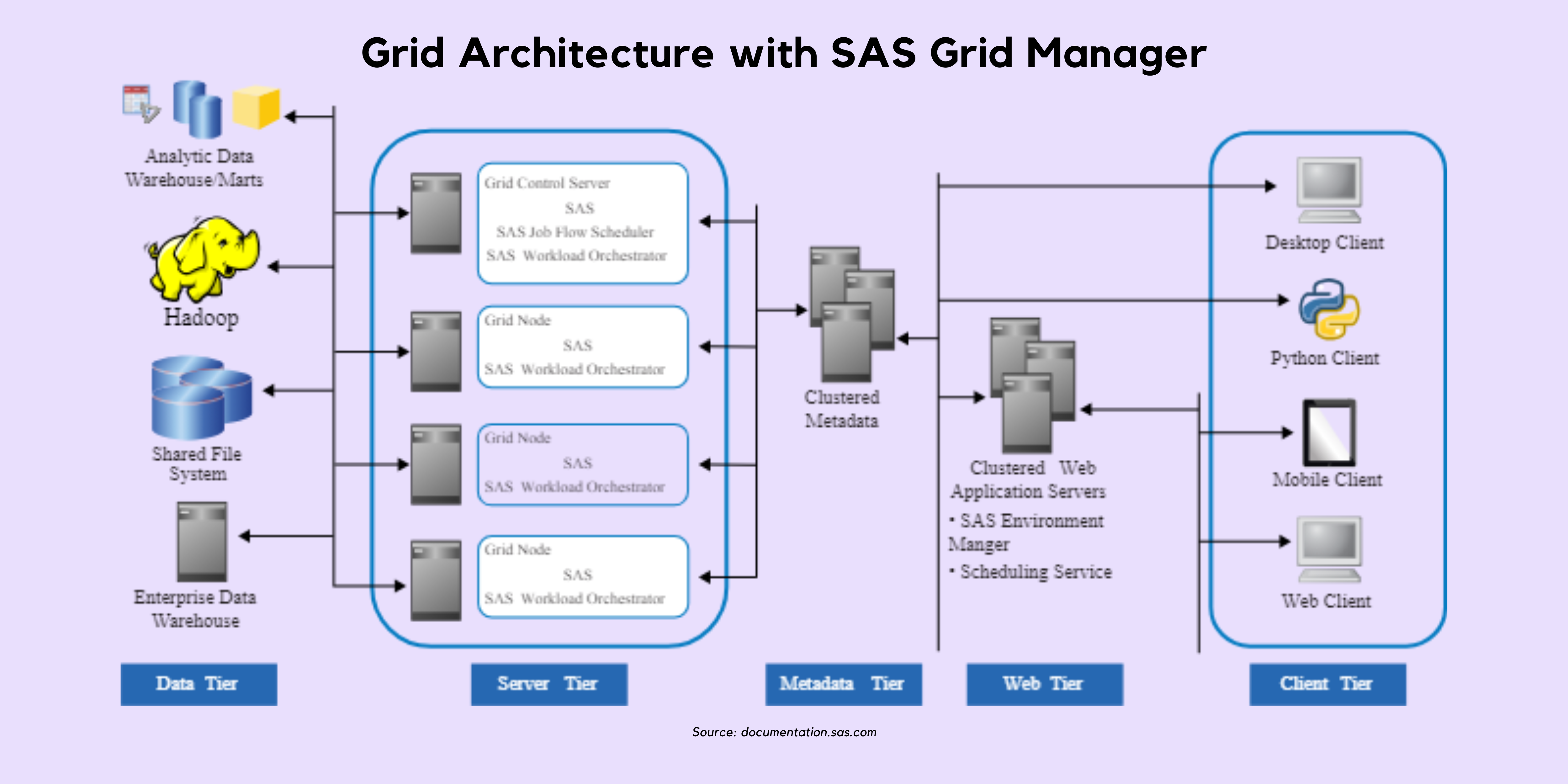Click the Server Tier blue label
Screen dimensions: 1568x784
549,684
